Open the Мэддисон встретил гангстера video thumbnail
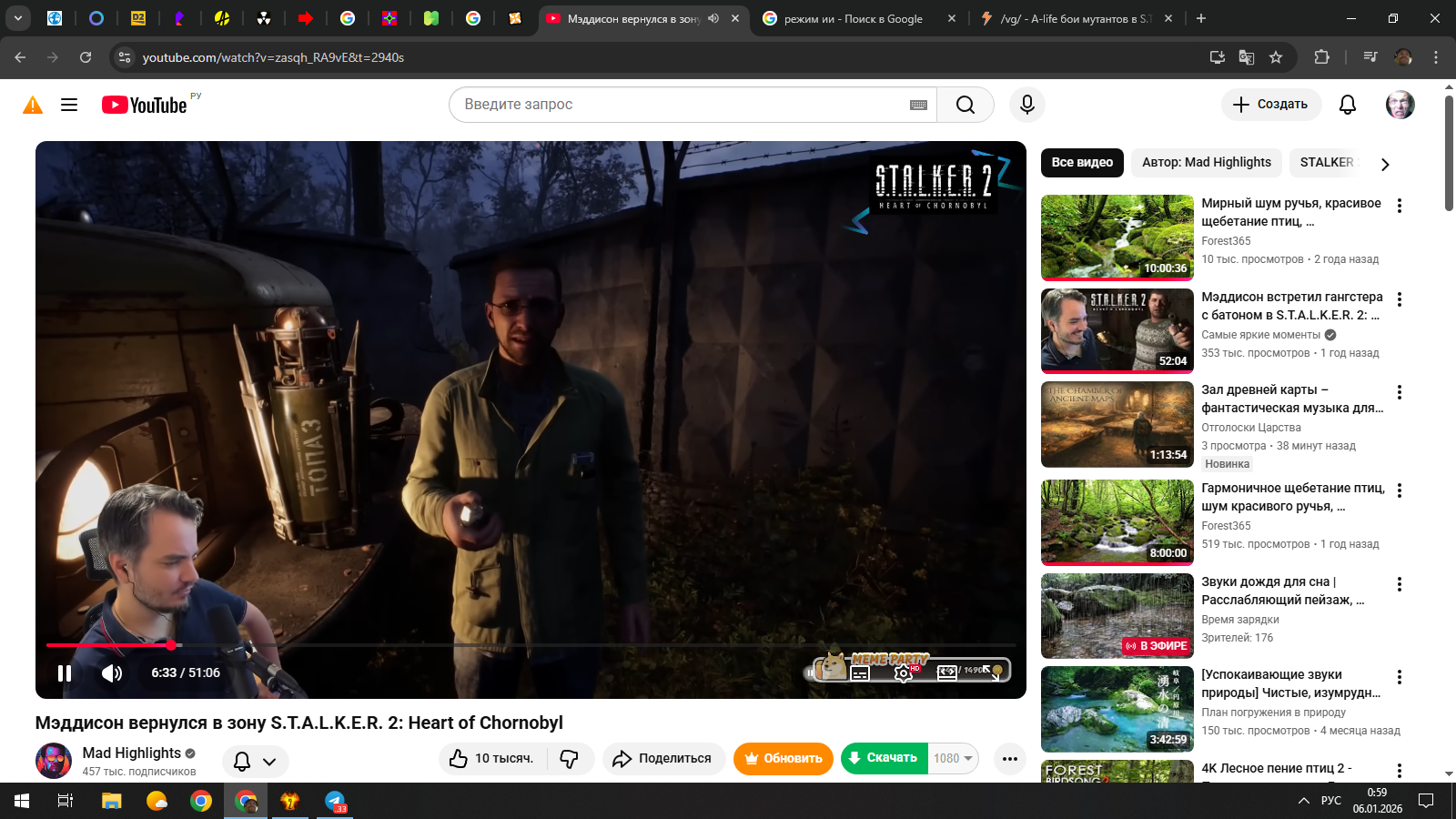1456x819 pixels. (1117, 331)
